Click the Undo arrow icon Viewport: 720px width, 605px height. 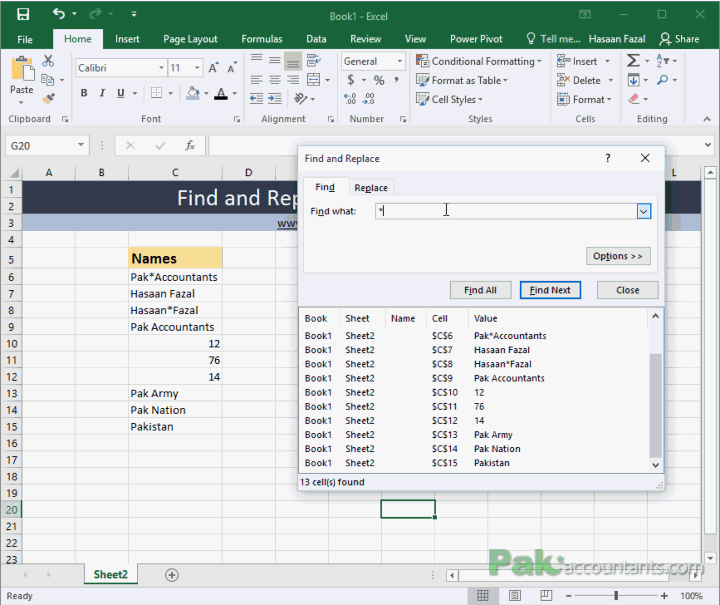pyautogui.click(x=59, y=14)
